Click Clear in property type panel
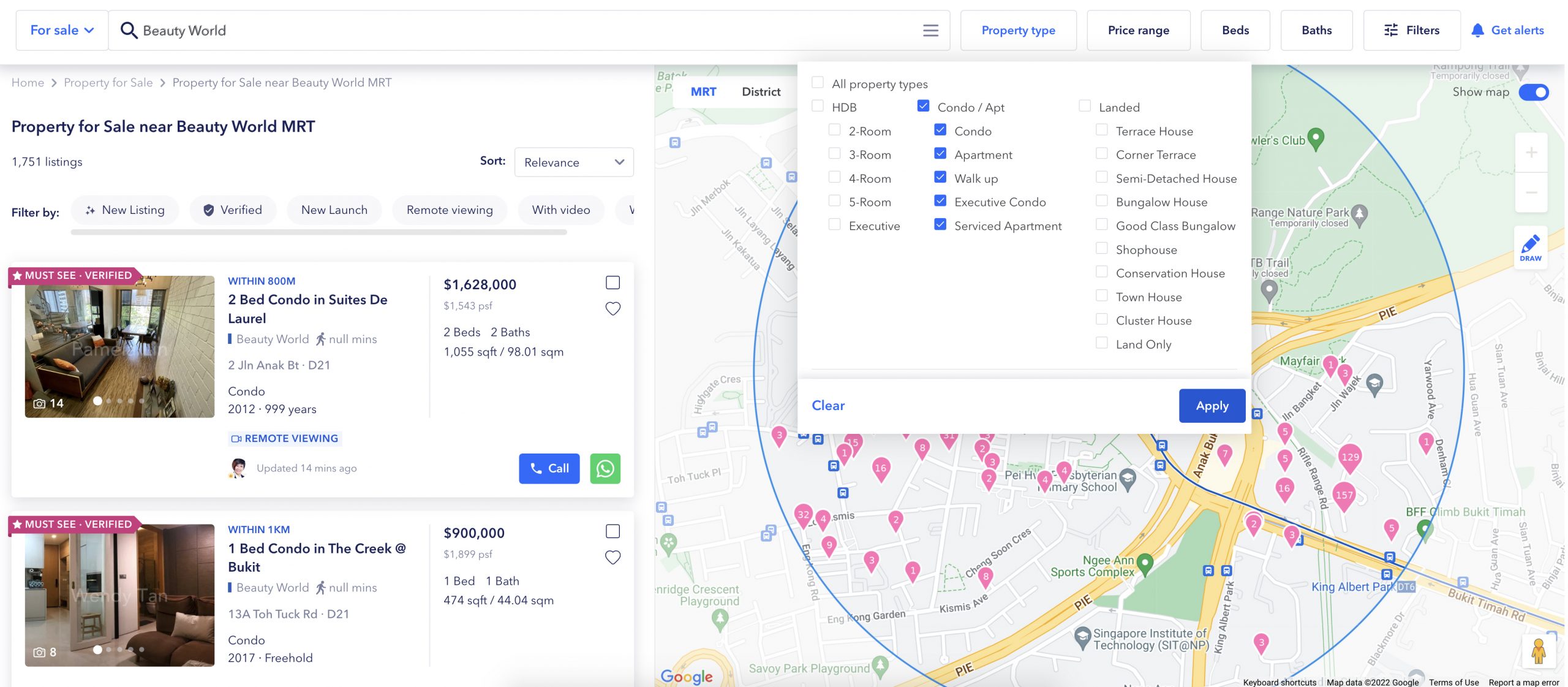The image size is (1568, 687). click(828, 406)
